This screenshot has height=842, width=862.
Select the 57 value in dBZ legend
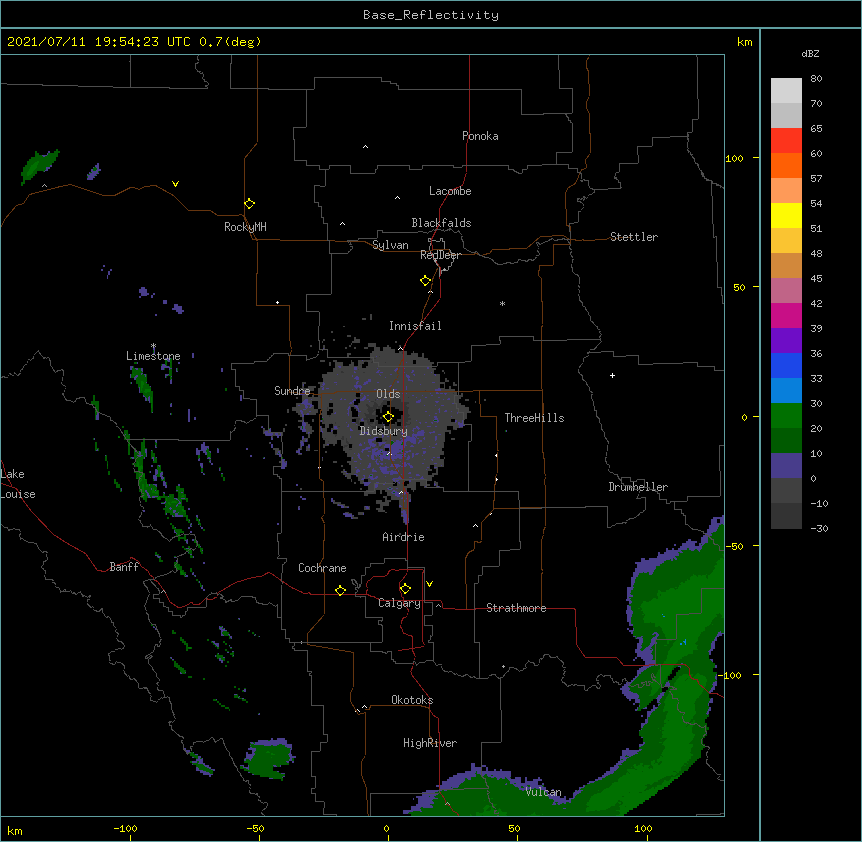[x=816, y=179]
